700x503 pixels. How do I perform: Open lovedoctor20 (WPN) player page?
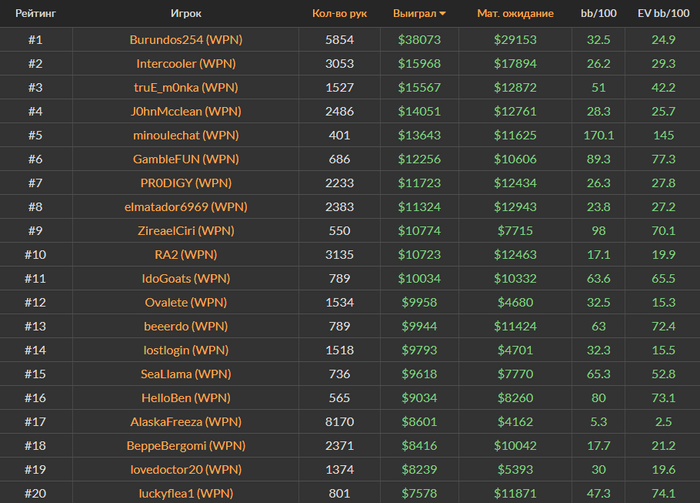point(186,469)
